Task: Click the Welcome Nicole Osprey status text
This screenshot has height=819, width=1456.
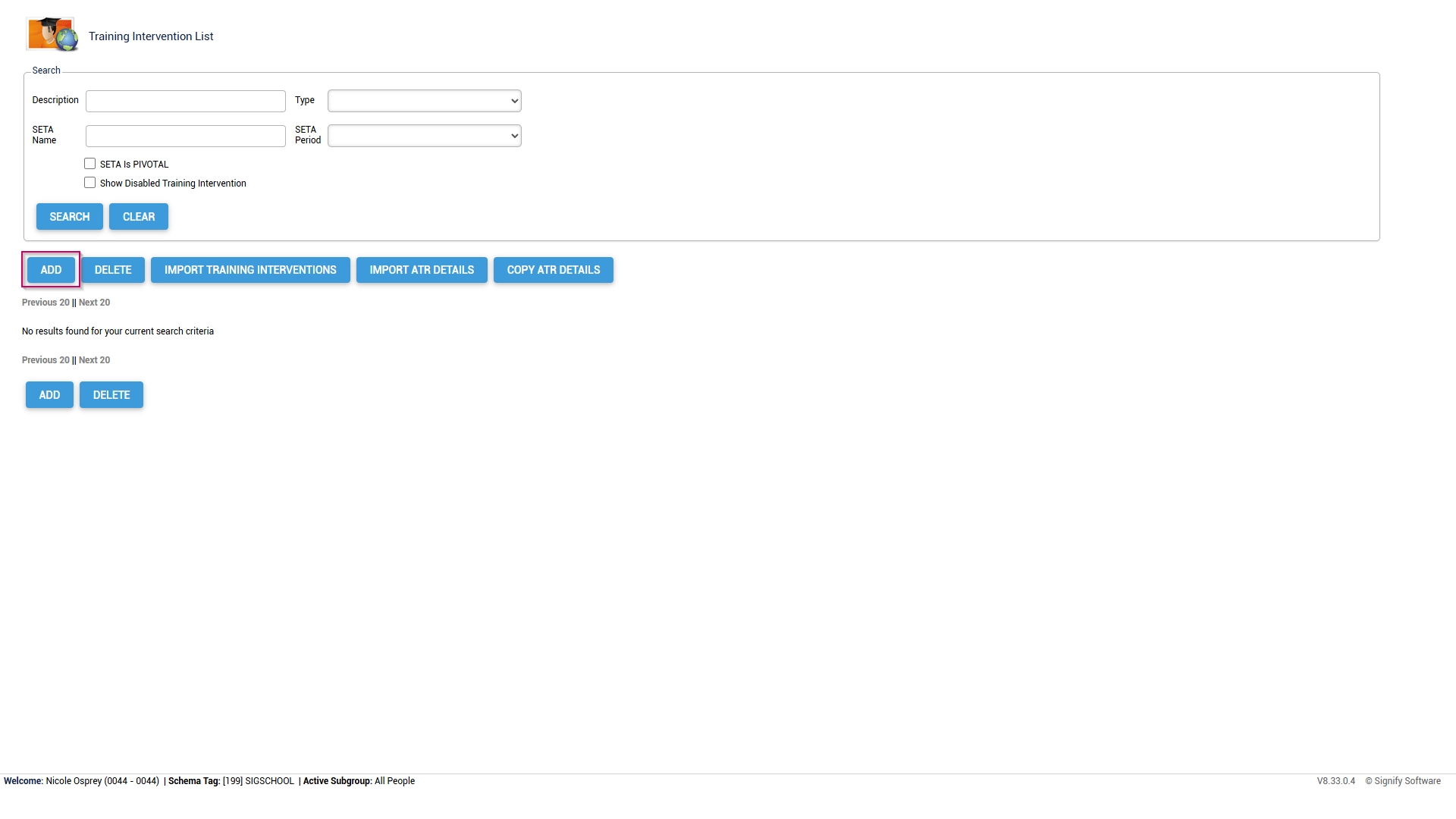Action: 81,781
